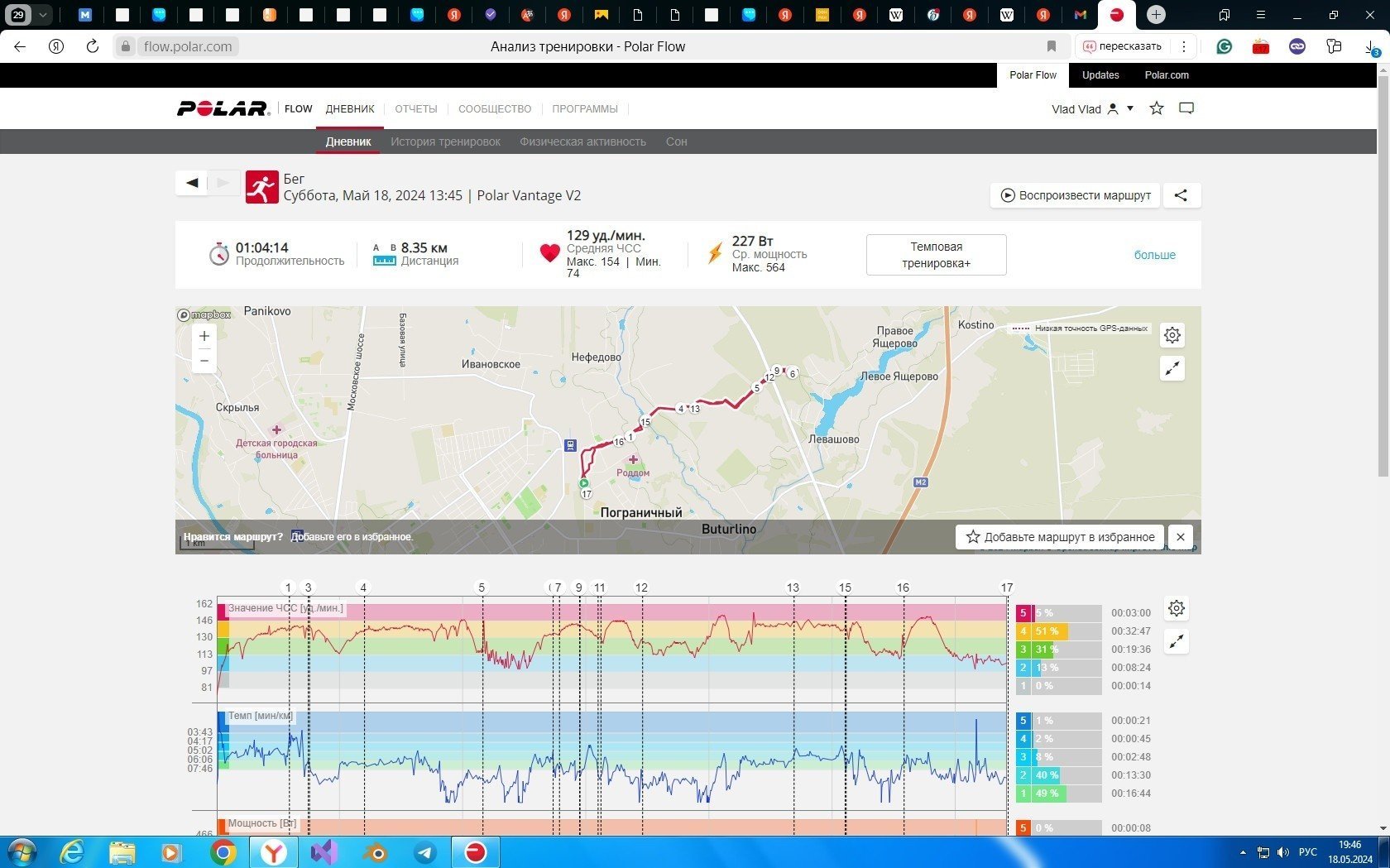Zoom out on the map

click(x=204, y=361)
